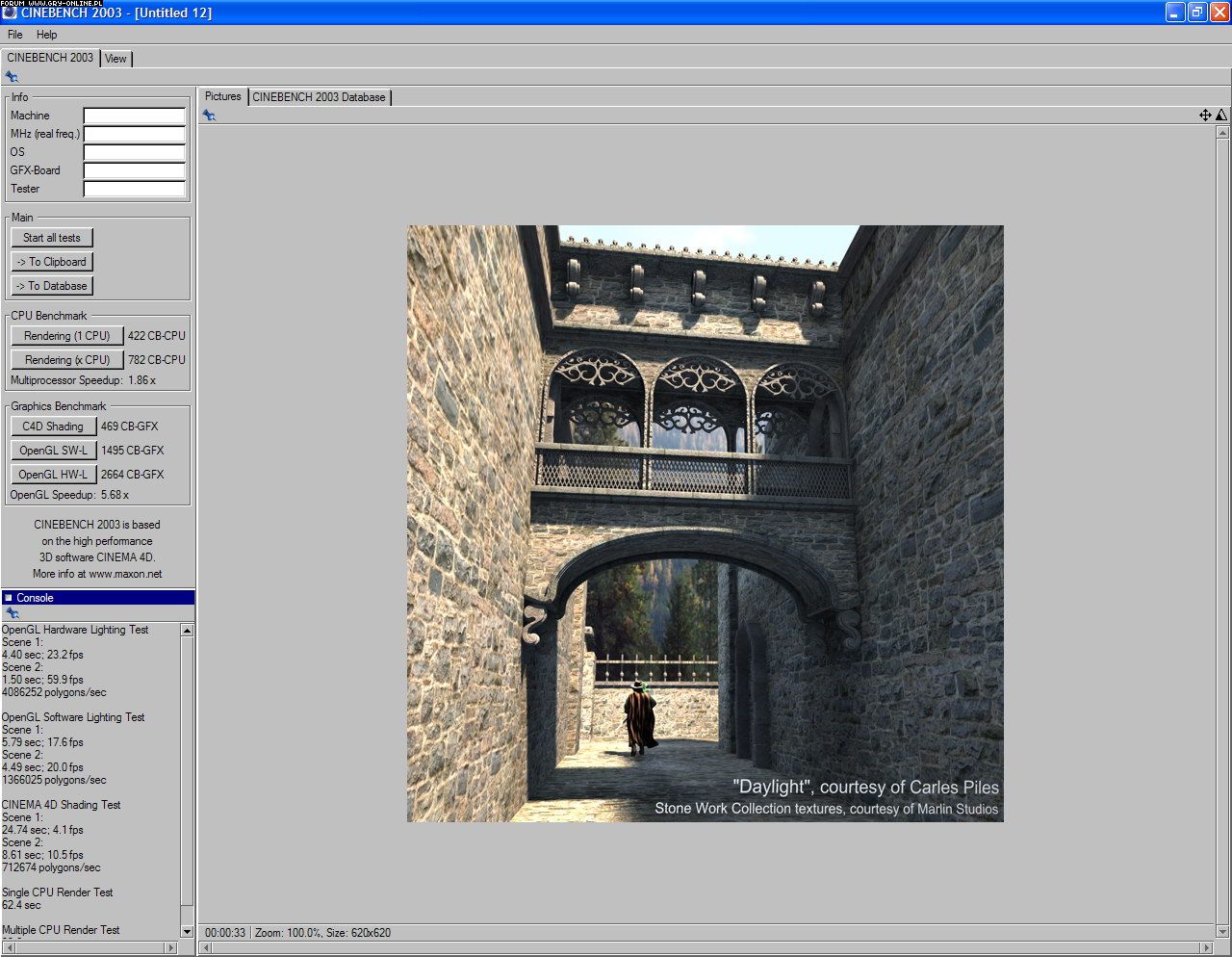Click the picture view scroll left arrow
This screenshot has height=957, width=1232.
click(205, 948)
